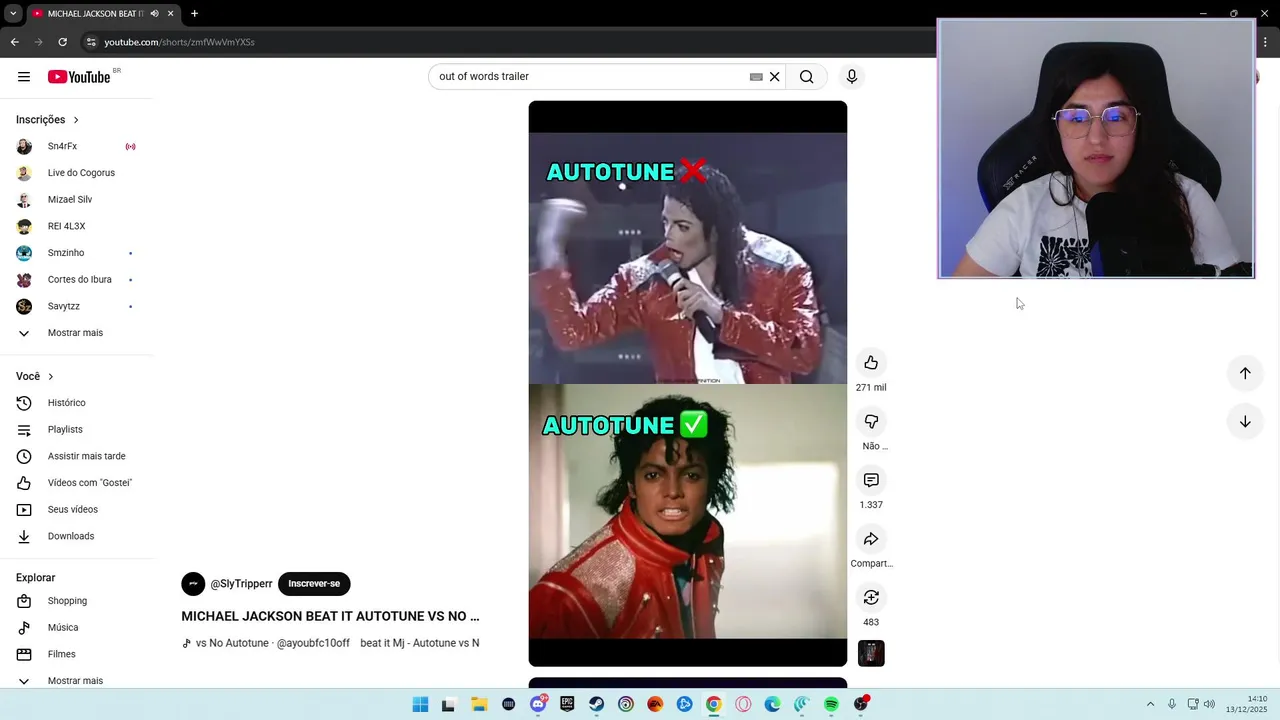Focus the address bar URL youtube.com/shorts
Screen dimensions: 1280x720
[x=180, y=42]
